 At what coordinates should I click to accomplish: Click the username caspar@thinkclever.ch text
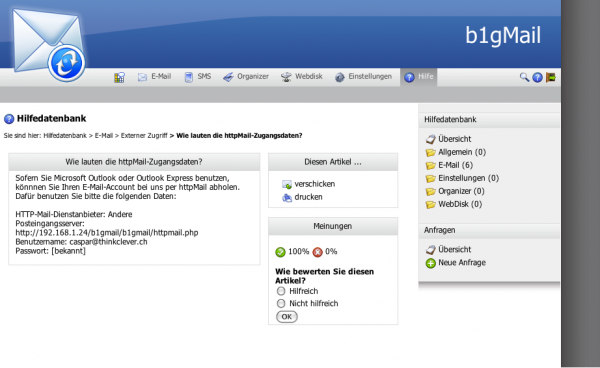108,242
